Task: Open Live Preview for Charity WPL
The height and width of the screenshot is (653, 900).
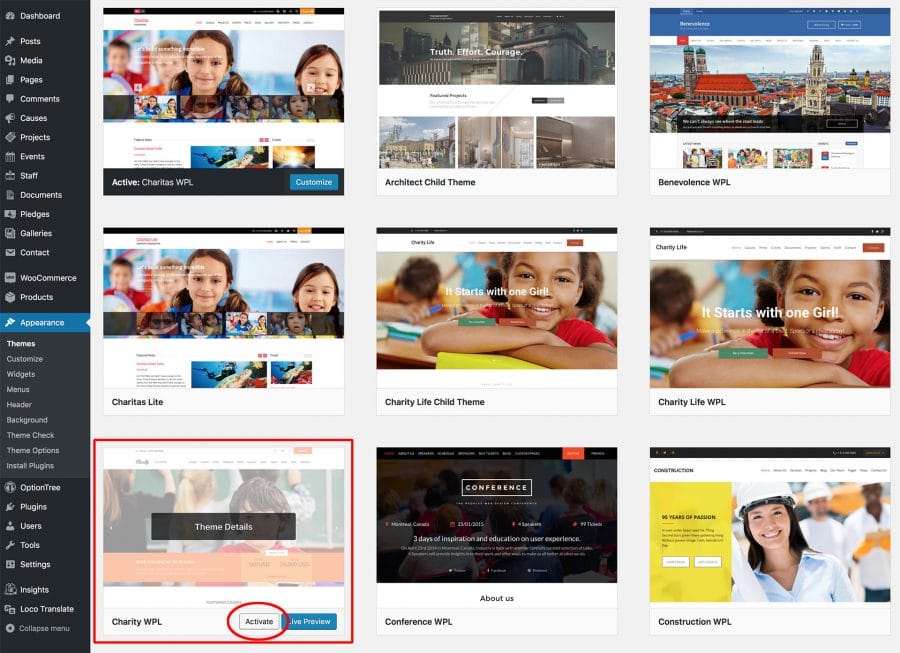Action: (310, 622)
